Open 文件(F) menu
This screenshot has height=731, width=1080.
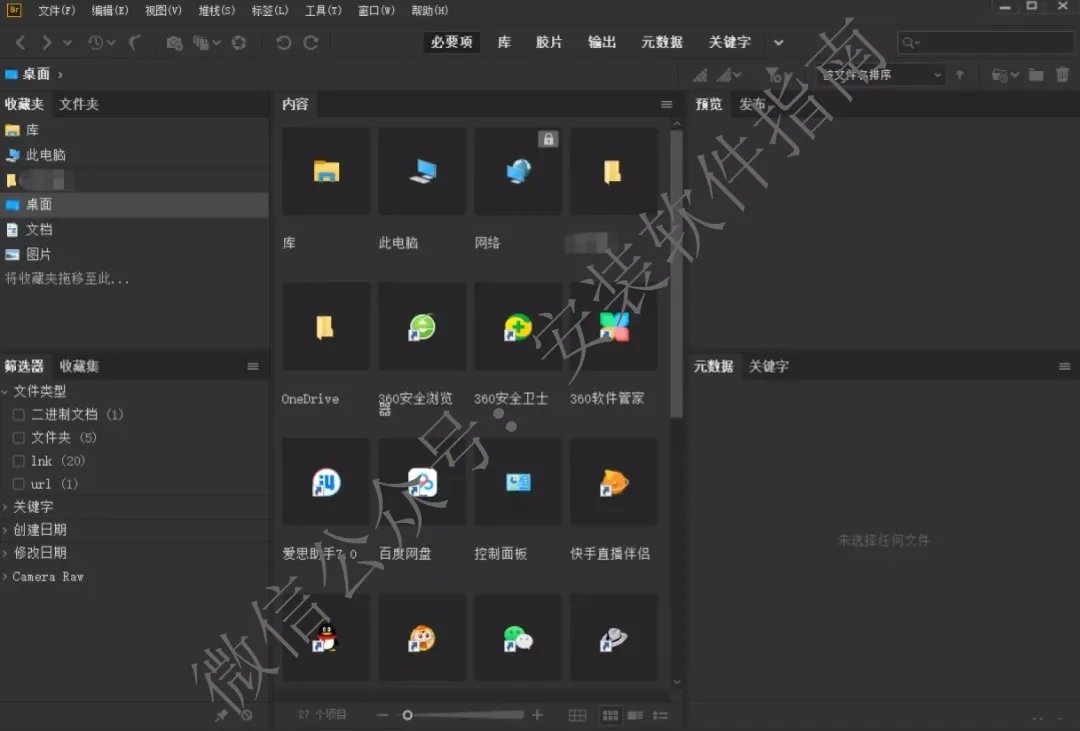[57, 10]
